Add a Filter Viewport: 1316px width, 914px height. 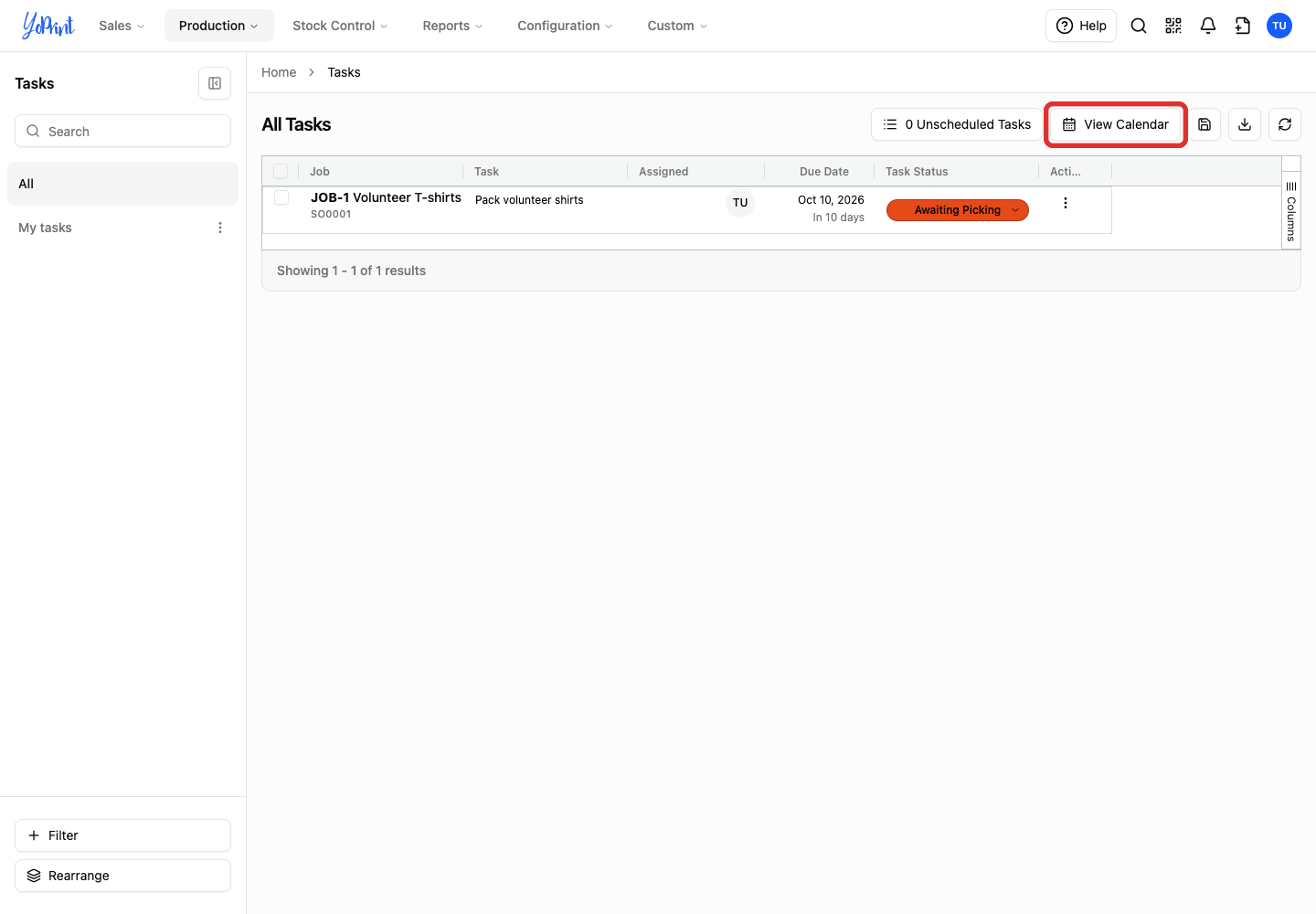pos(122,835)
